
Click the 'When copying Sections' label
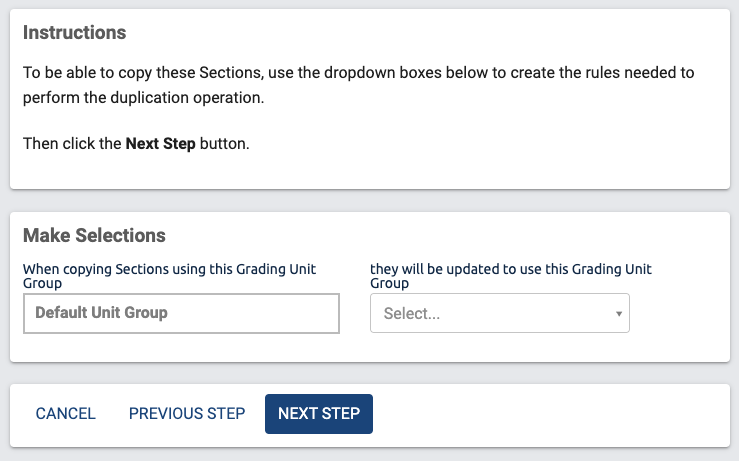179,276
